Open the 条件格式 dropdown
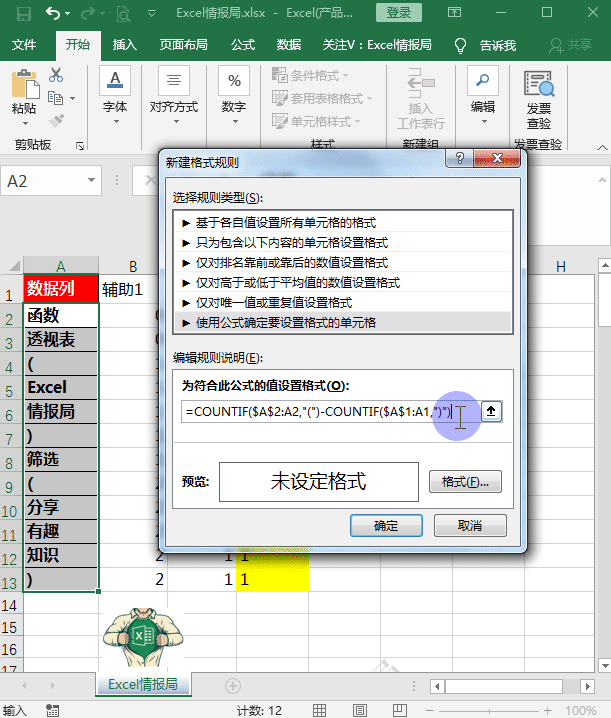The image size is (611, 718). 310,75
